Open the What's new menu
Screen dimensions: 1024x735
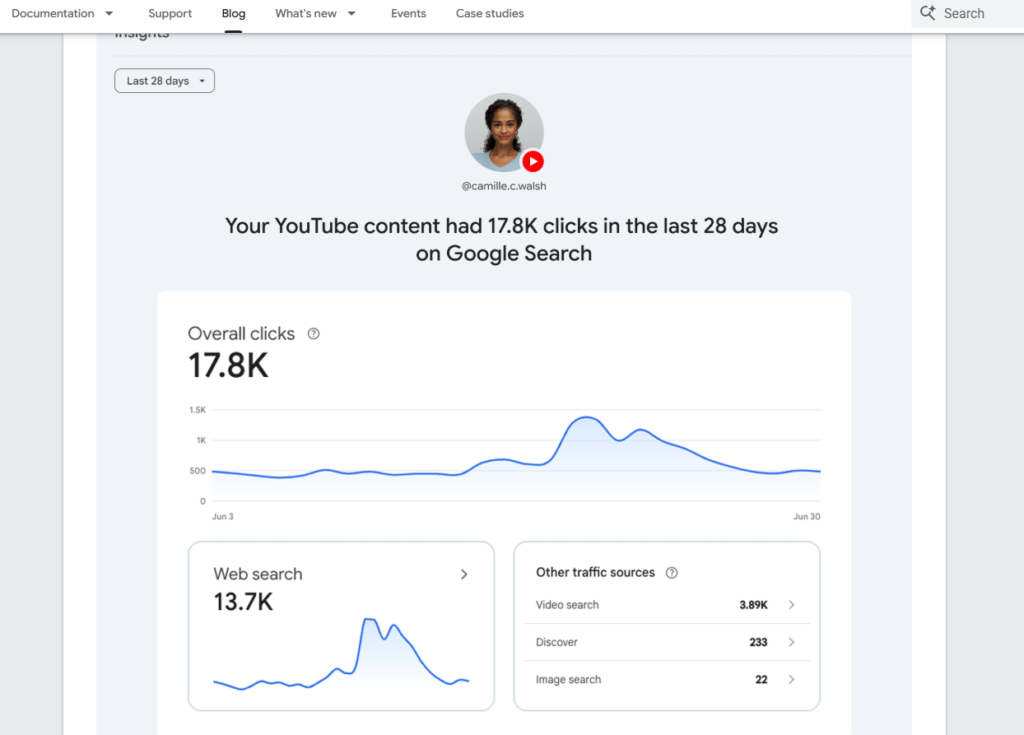pyautogui.click(x=306, y=13)
